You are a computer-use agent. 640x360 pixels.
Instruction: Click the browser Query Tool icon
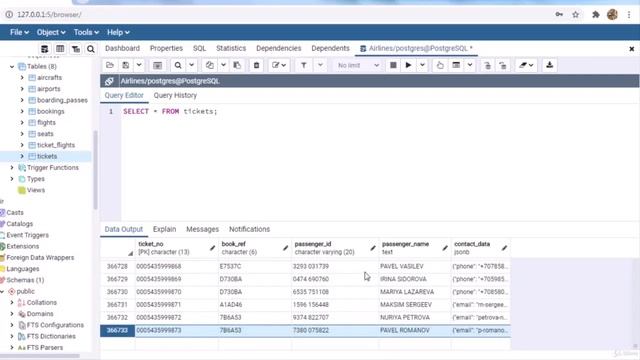click(x=44, y=49)
